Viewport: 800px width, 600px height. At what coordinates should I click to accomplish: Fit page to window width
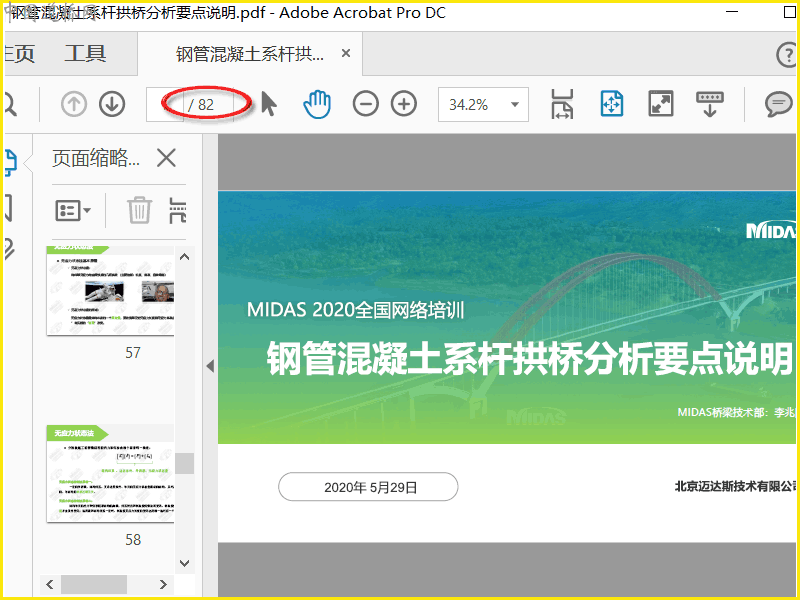click(562, 104)
